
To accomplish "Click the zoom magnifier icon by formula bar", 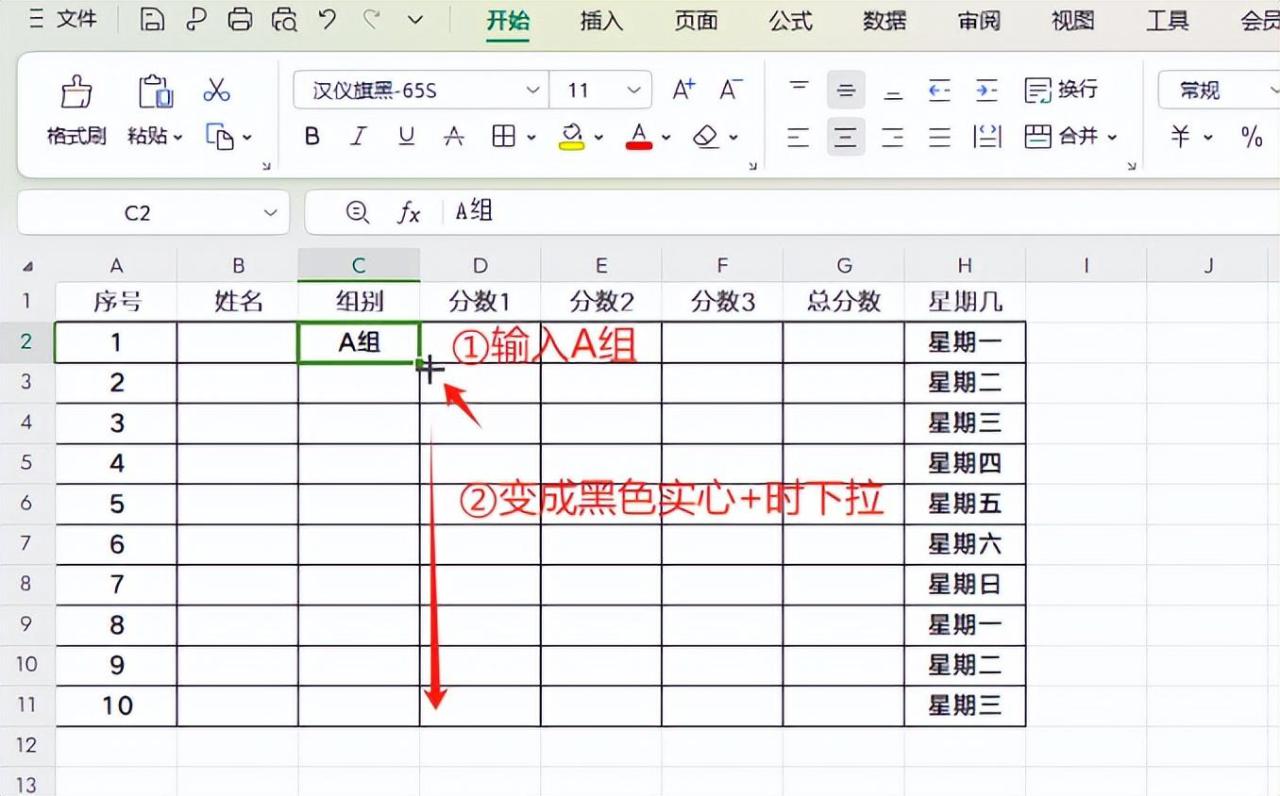I will [357, 212].
